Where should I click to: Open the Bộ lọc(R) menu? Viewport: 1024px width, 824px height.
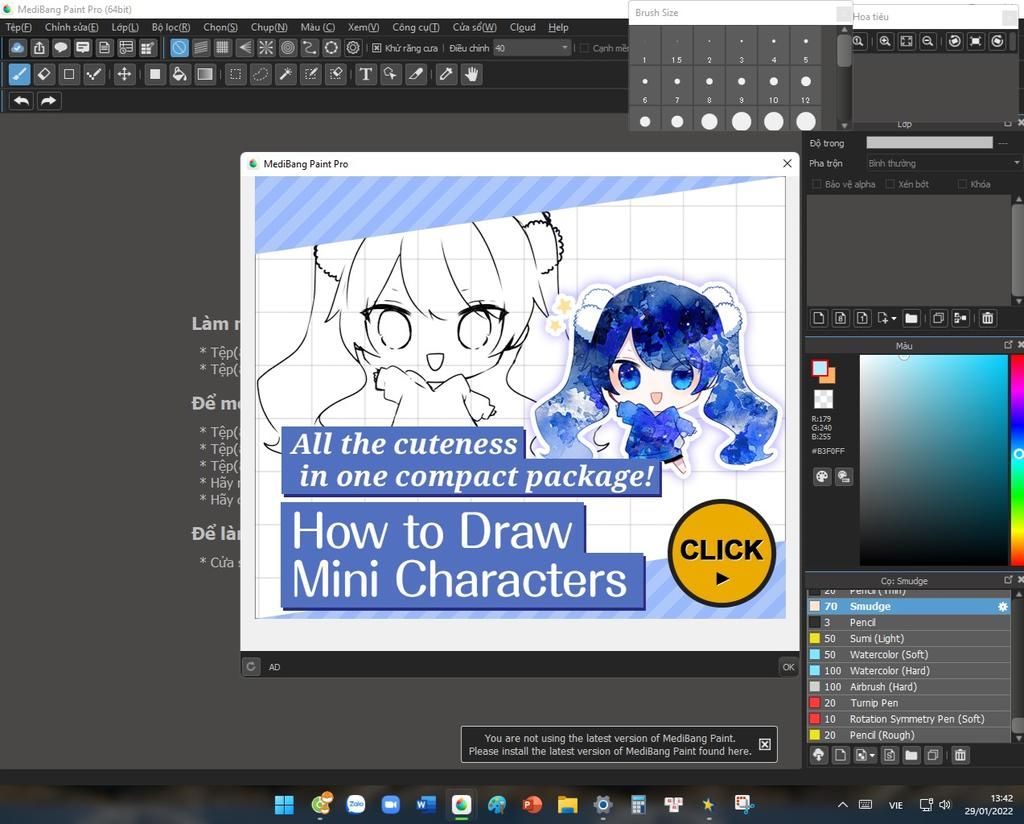click(171, 27)
